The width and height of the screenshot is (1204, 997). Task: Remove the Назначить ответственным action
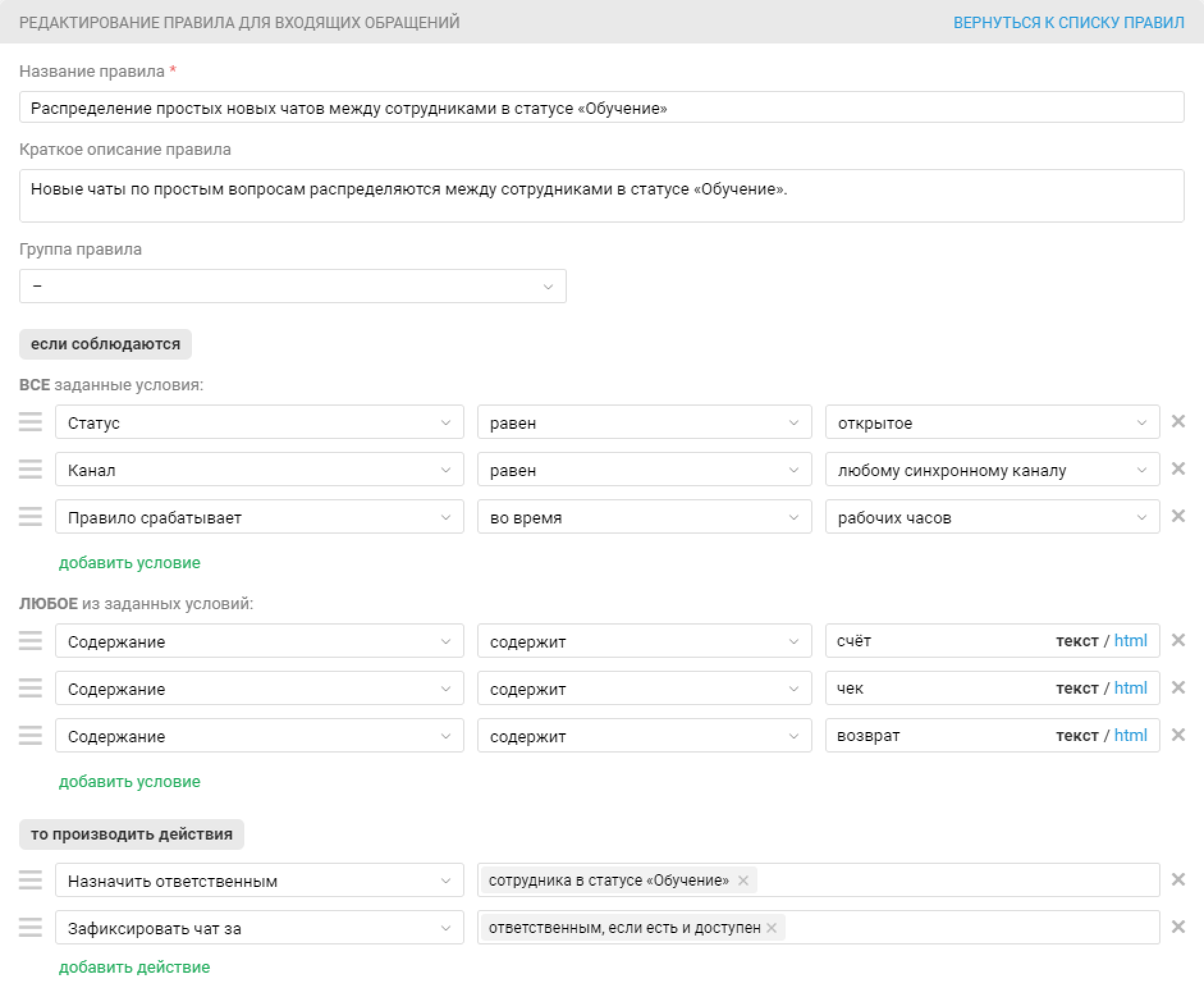1178,880
